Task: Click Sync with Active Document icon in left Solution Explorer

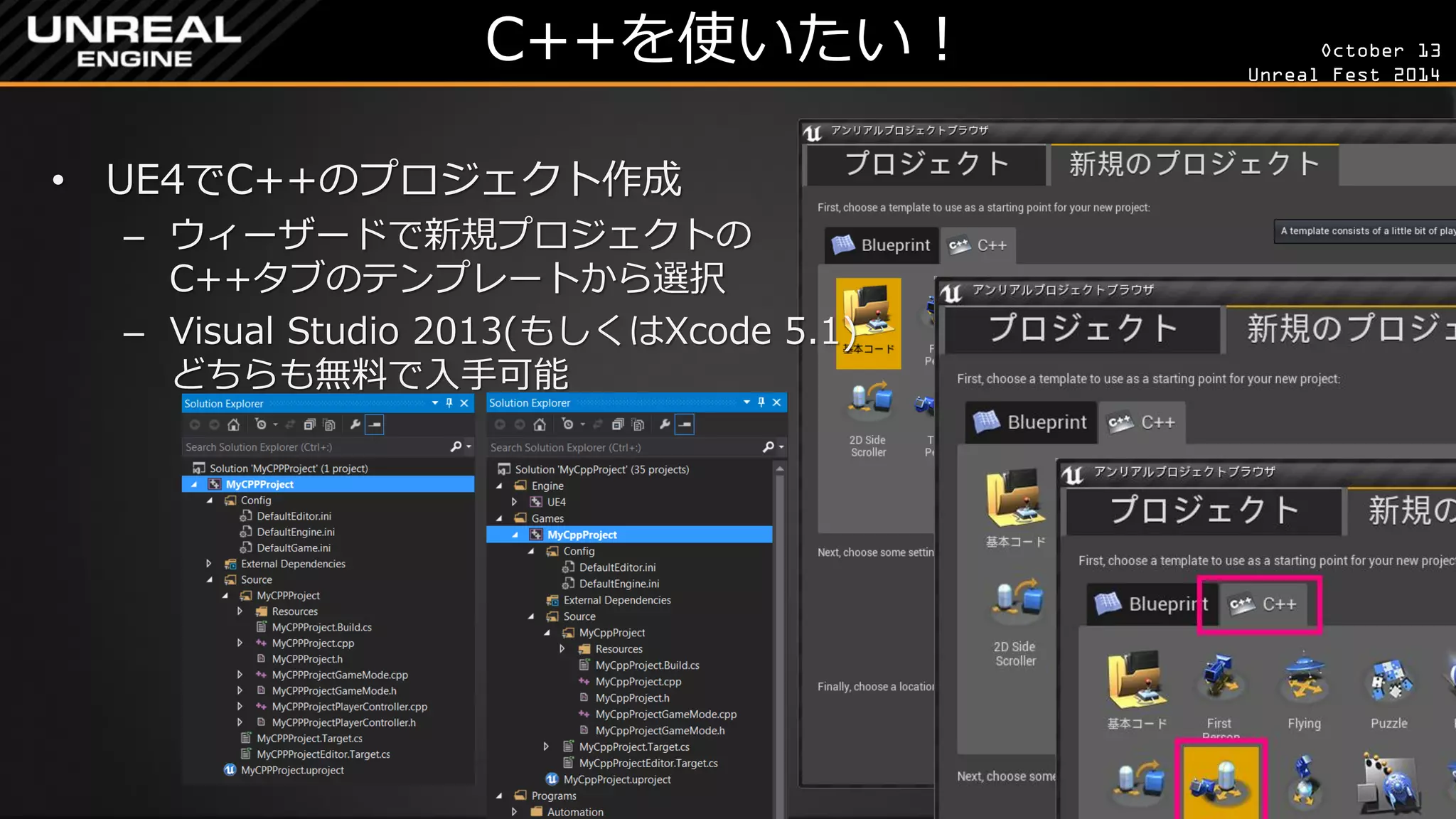Action: pos(290,424)
